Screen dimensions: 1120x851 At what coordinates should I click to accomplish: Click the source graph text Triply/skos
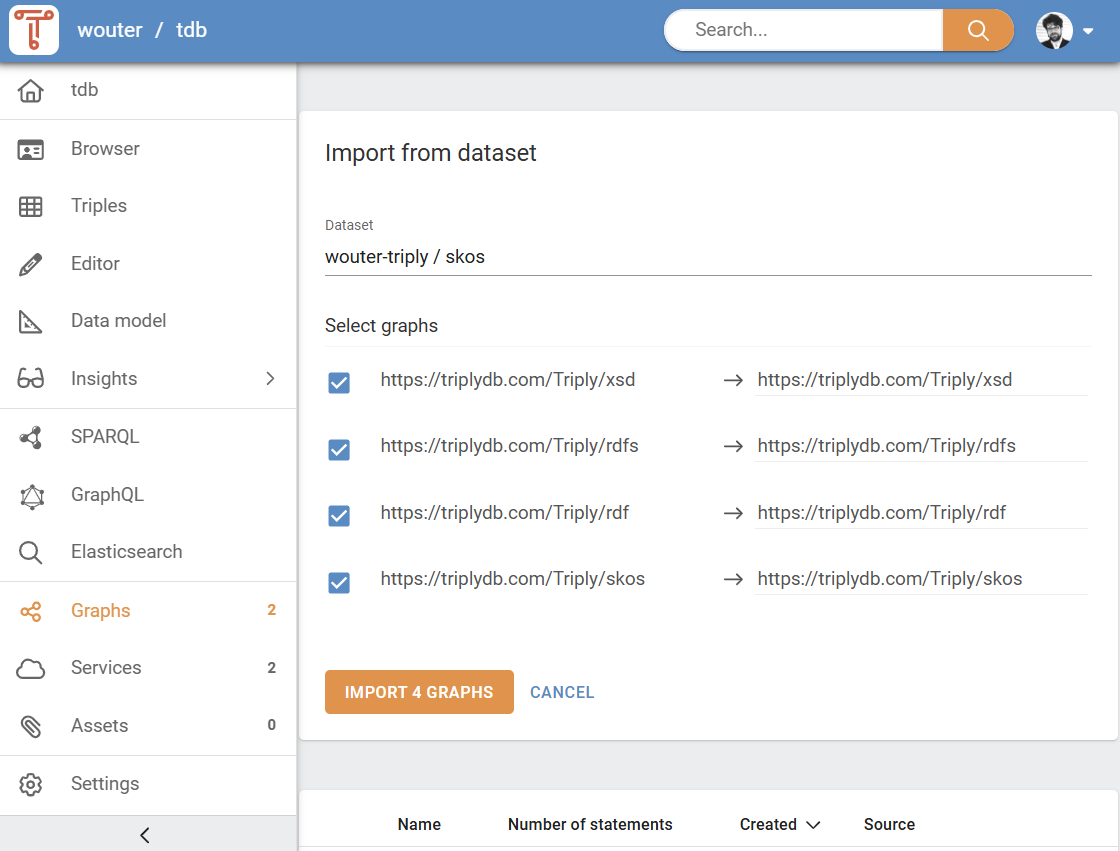pos(513,579)
